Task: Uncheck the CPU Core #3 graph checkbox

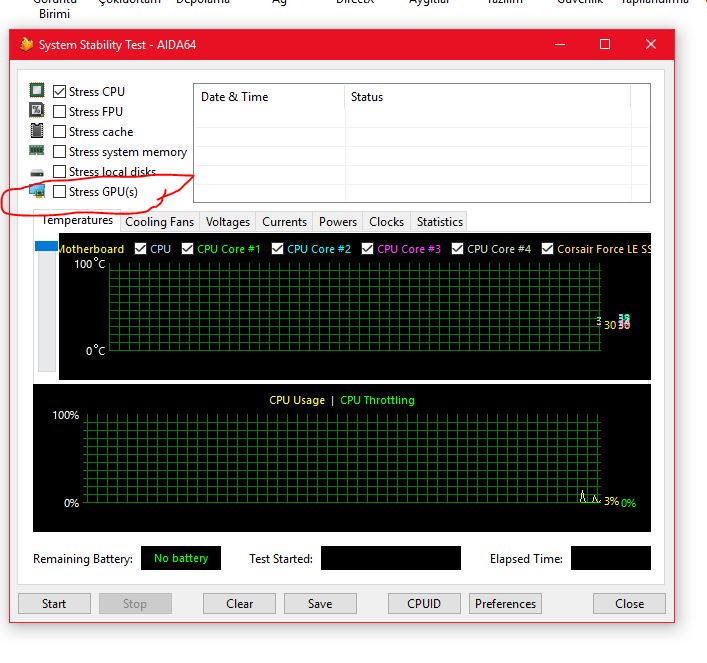Action: [x=367, y=249]
